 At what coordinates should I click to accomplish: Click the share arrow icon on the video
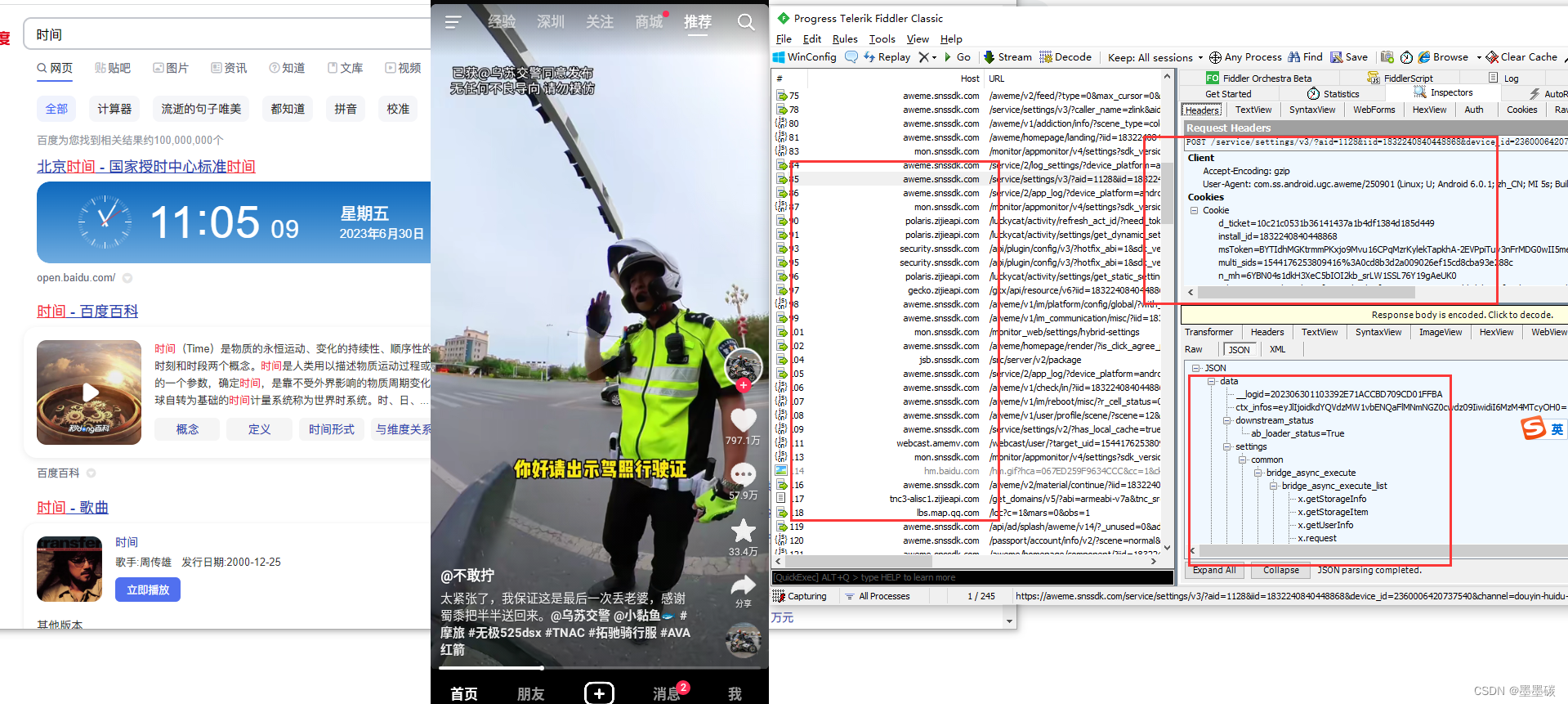tap(743, 585)
